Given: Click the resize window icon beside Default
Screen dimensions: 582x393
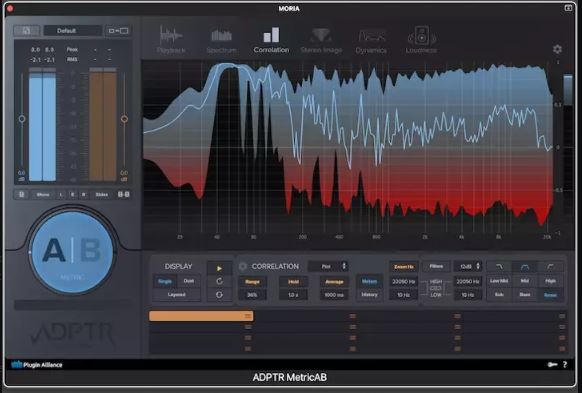Looking at the screenshot, I should 118,31.
